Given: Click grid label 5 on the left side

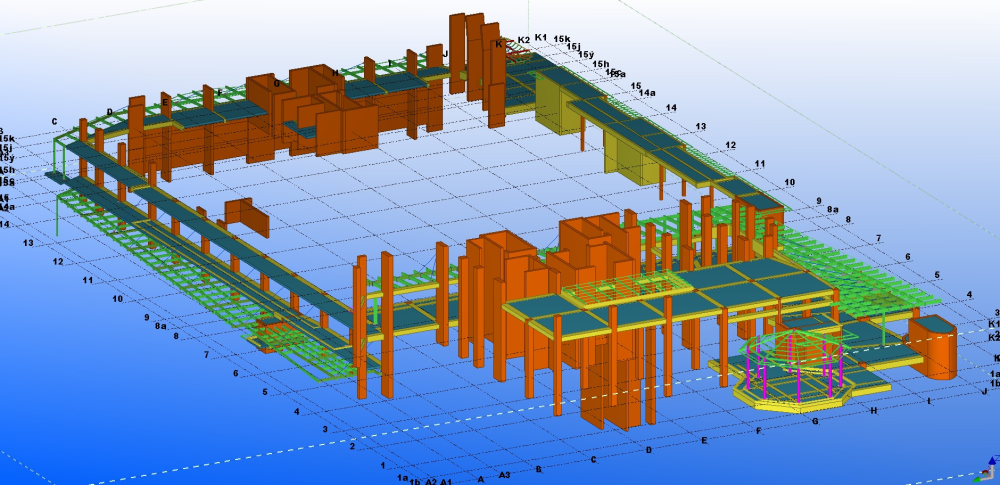Looking at the screenshot, I should (264, 392).
